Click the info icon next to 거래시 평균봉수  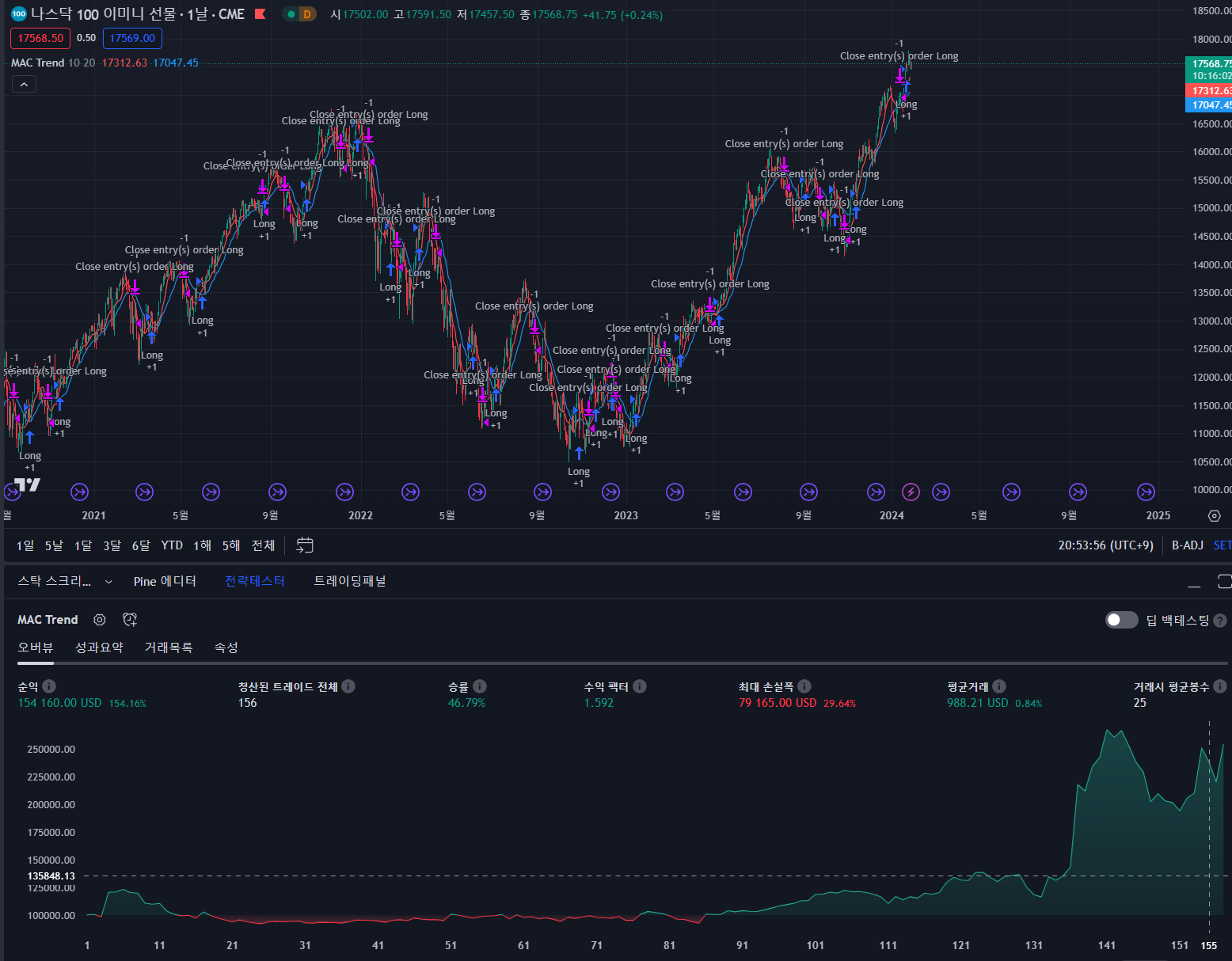pos(1220,686)
